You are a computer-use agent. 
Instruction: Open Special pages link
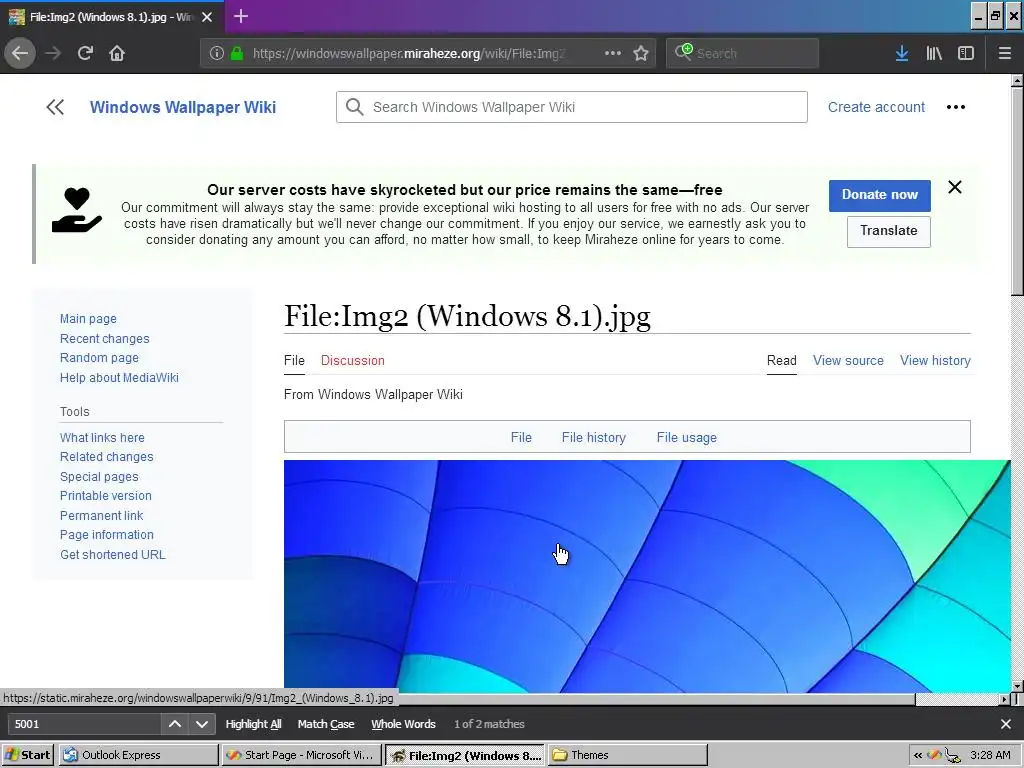[x=99, y=477]
